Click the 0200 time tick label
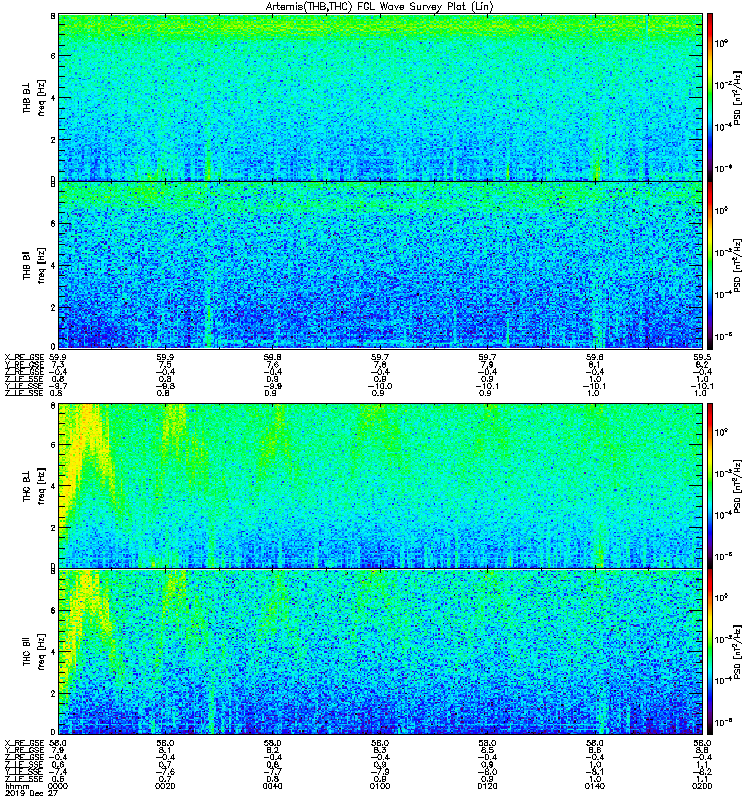This screenshot has width=750, height=800. [702, 786]
